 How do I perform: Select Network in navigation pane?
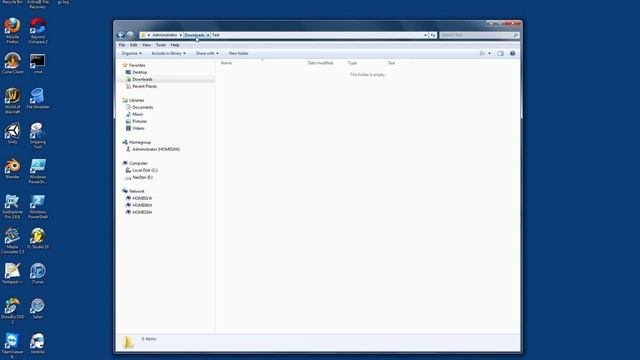point(137,191)
